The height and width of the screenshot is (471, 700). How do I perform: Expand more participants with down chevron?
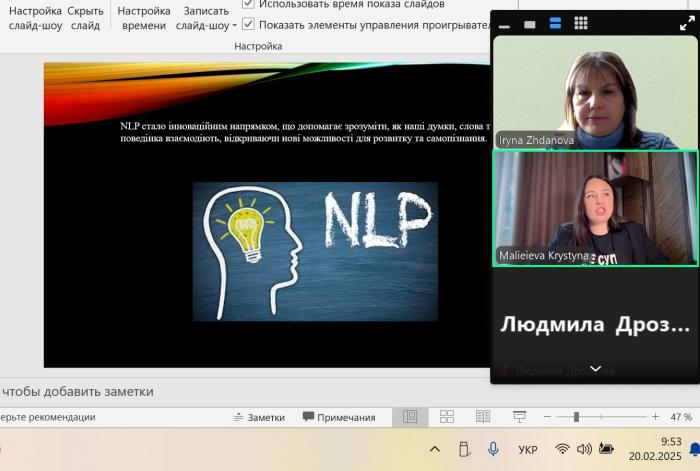(x=595, y=369)
